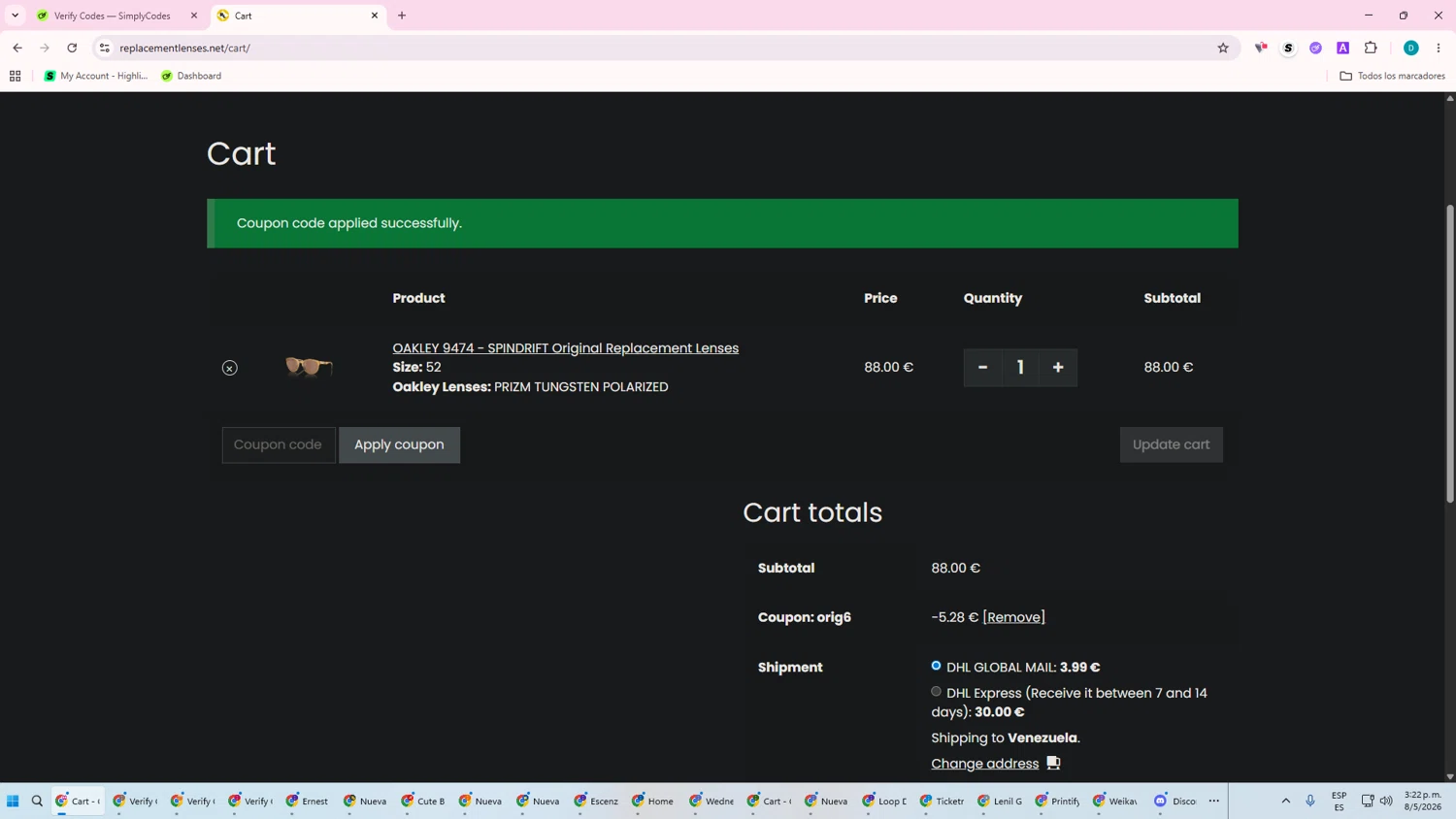This screenshot has width=1456, height=819.
Task: Click the back navigation arrow
Action: pyautogui.click(x=17, y=48)
